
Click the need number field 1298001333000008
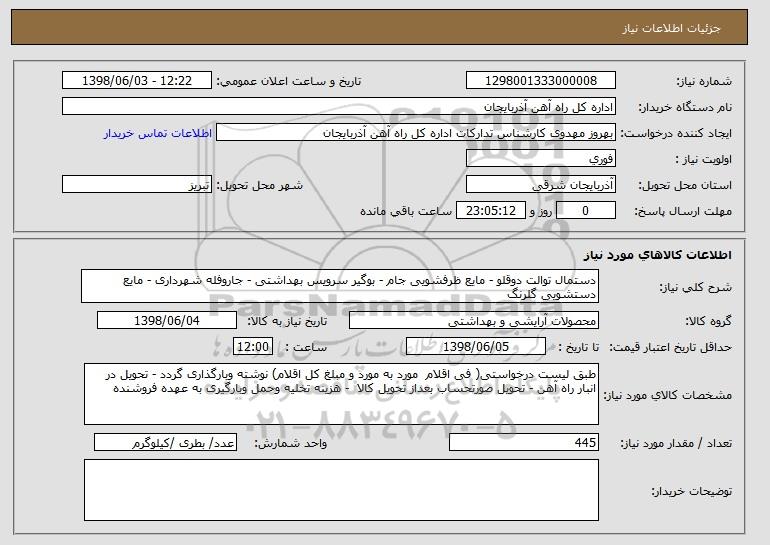point(541,81)
